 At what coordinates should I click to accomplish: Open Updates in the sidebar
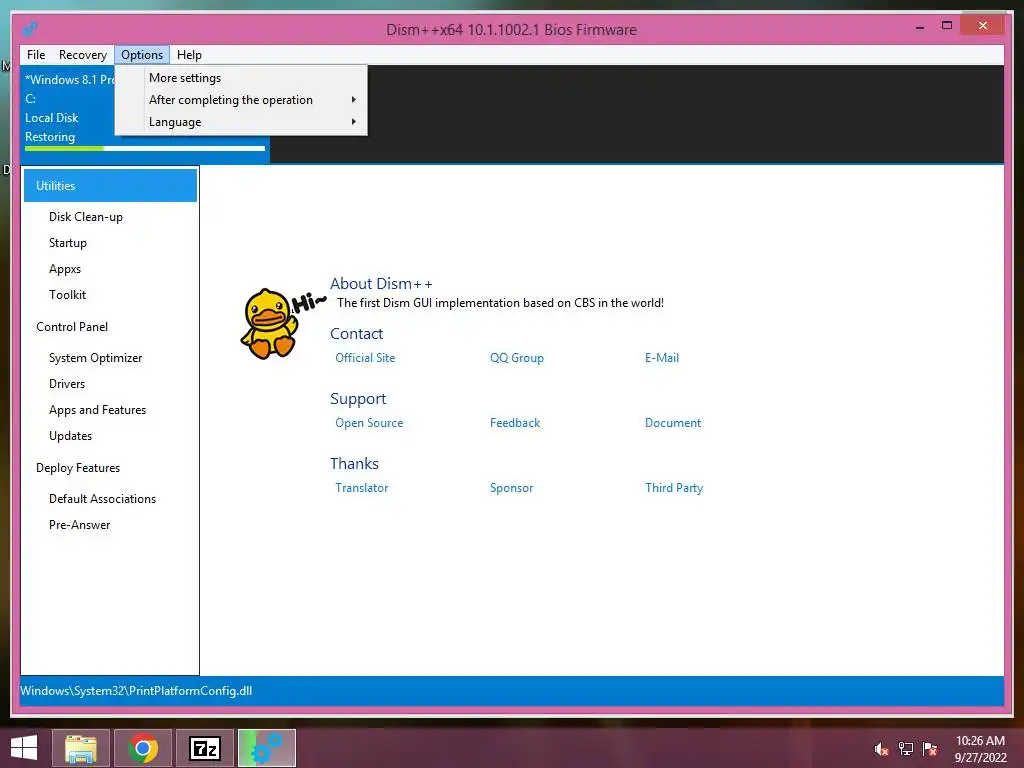point(70,436)
